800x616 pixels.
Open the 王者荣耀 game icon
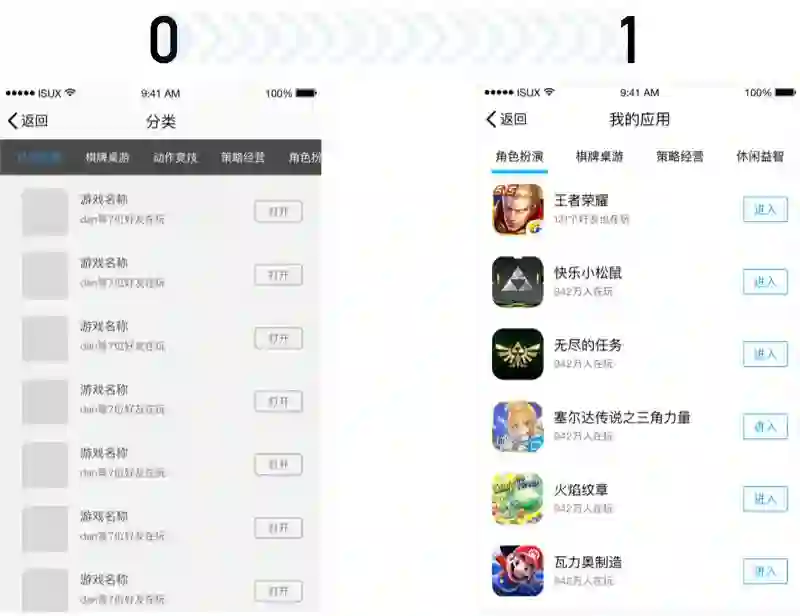(517, 209)
